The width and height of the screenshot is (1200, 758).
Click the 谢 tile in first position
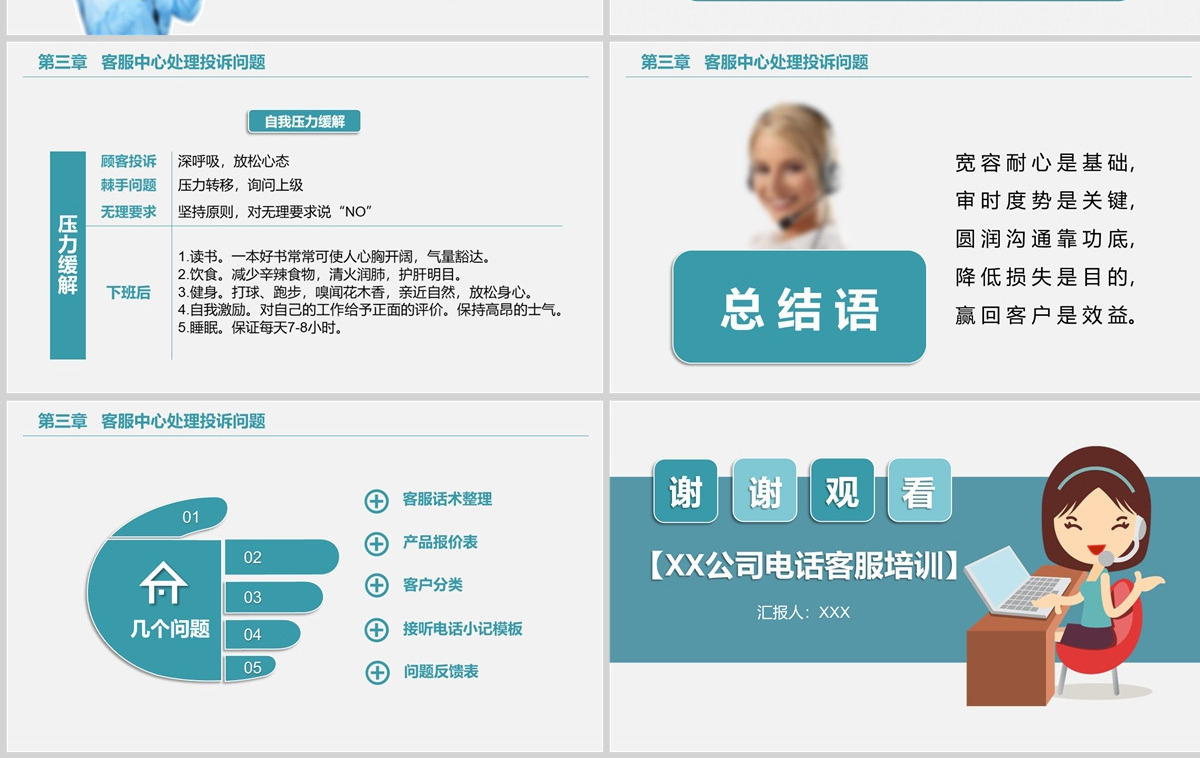tap(686, 490)
